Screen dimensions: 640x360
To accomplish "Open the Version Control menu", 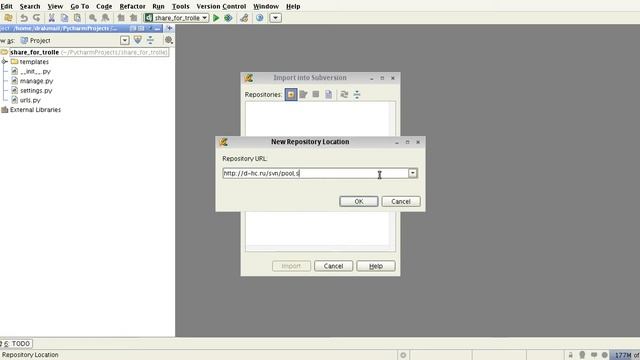I will click(x=221, y=7).
